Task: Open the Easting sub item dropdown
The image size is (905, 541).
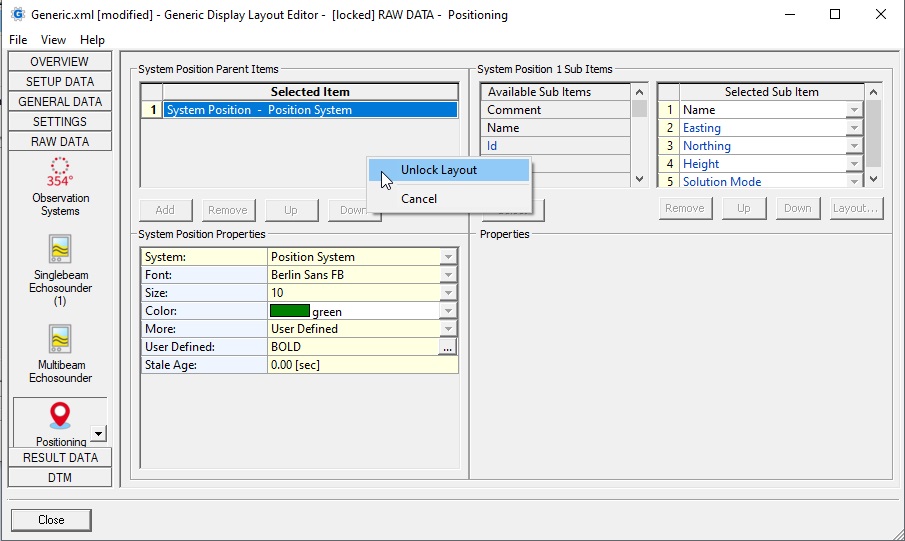Action: point(854,128)
